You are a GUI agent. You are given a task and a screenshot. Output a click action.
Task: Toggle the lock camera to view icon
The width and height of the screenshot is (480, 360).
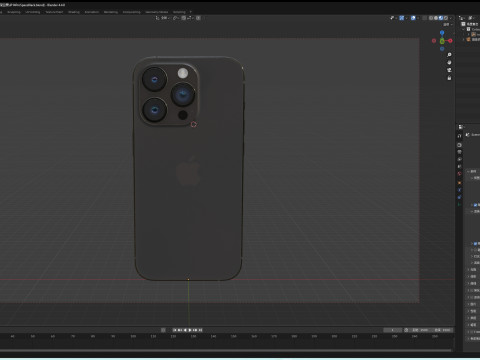tap(449, 78)
